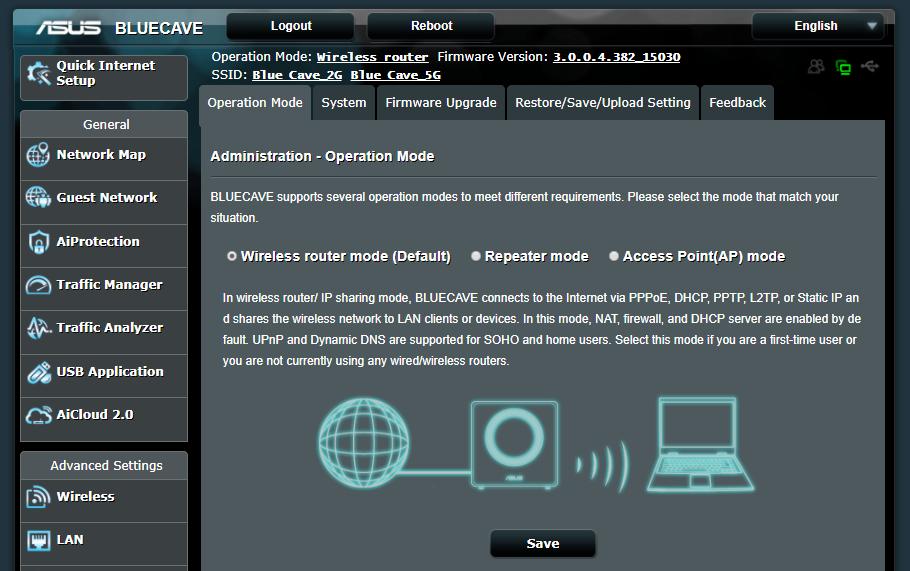Click the Guest Network icon
This screenshot has height=571, width=910.
(x=38, y=197)
